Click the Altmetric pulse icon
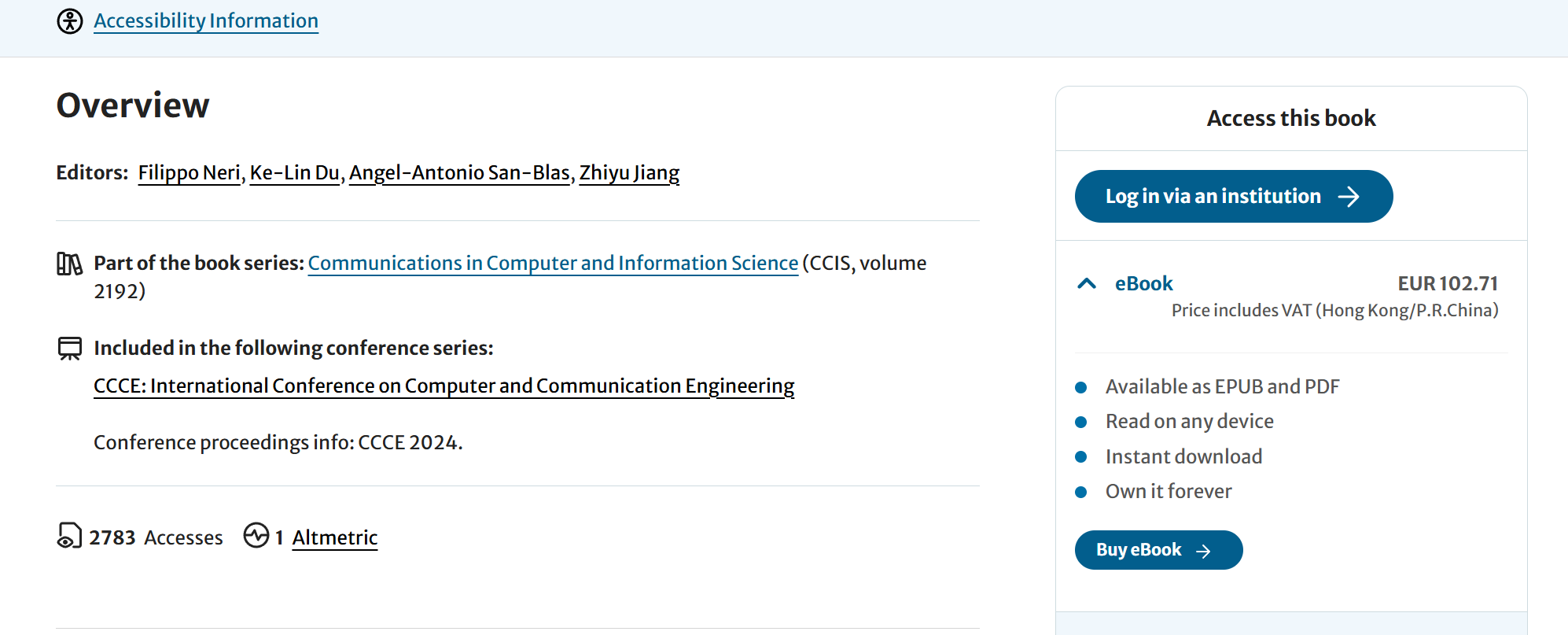This screenshot has height=635, width=1568. pyautogui.click(x=256, y=536)
